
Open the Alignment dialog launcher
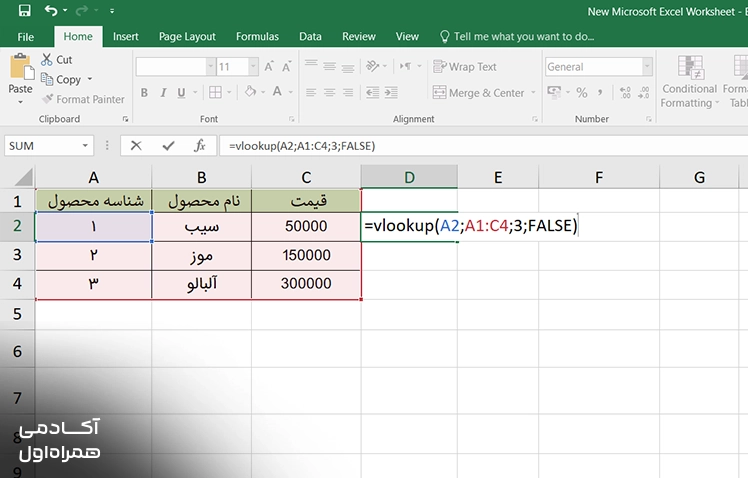pyautogui.click(x=535, y=119)
